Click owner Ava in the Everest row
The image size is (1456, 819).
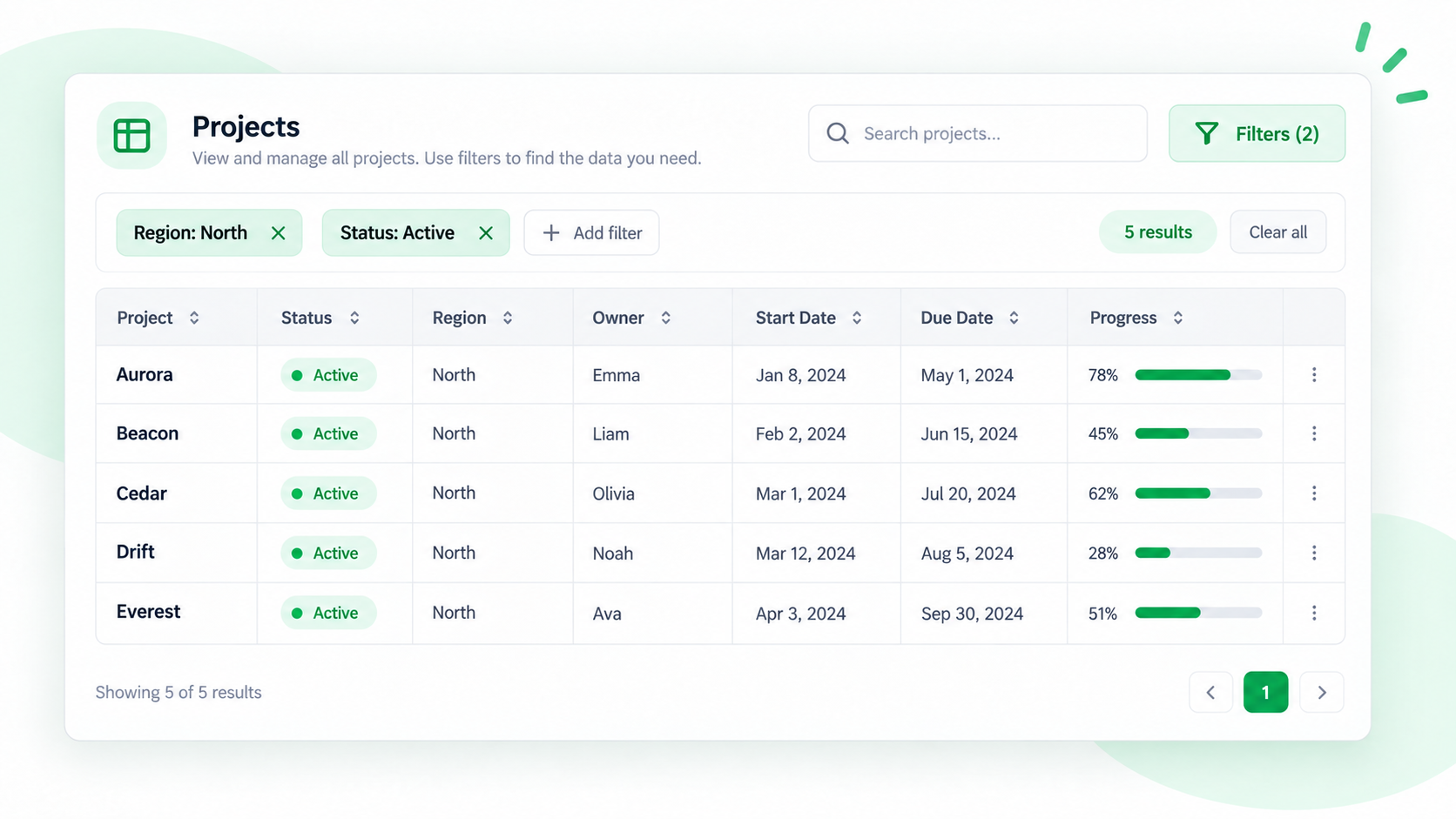pos(607,614)
